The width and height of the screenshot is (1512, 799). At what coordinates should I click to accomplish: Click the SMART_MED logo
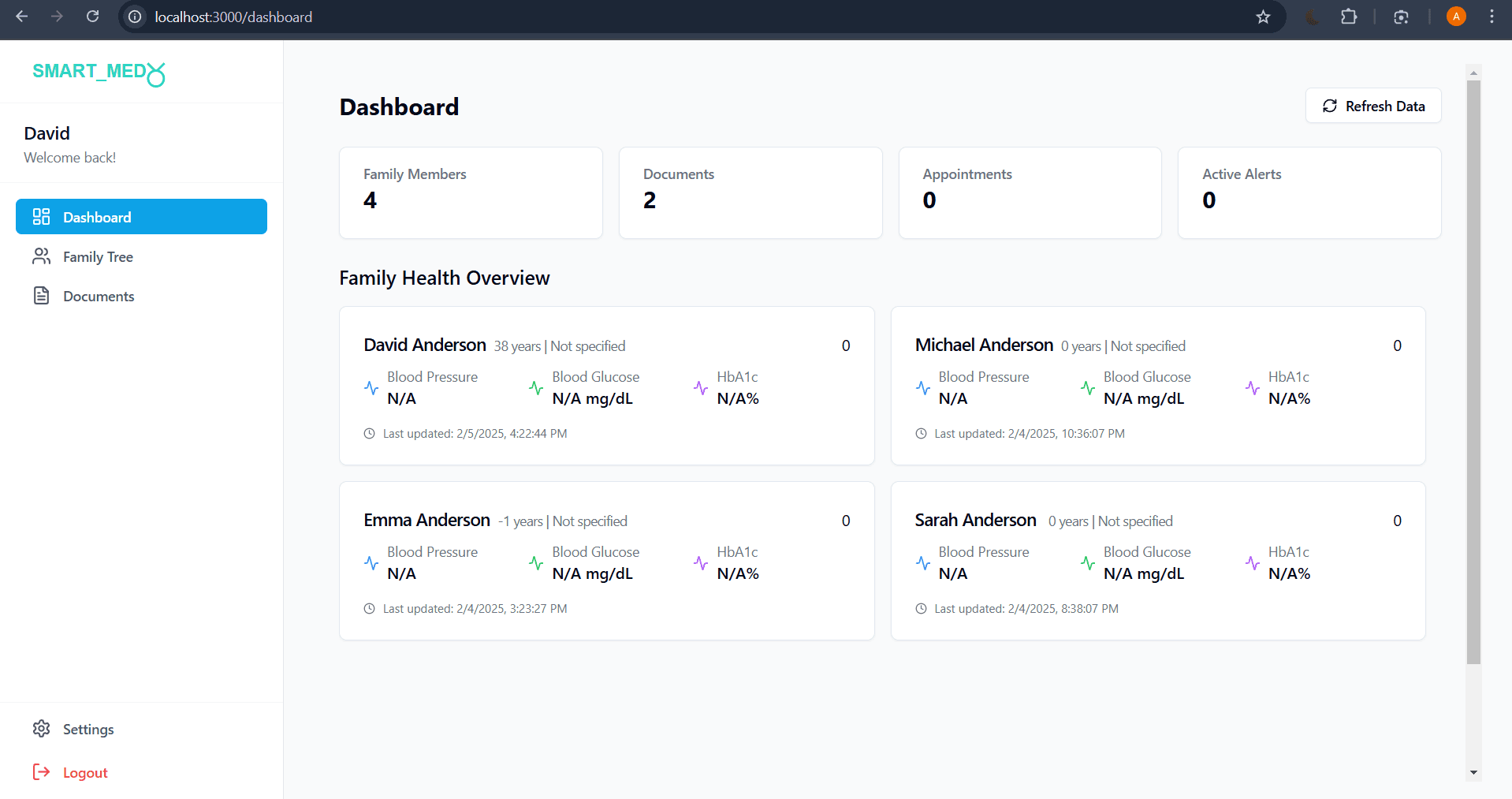click(99, 73)
